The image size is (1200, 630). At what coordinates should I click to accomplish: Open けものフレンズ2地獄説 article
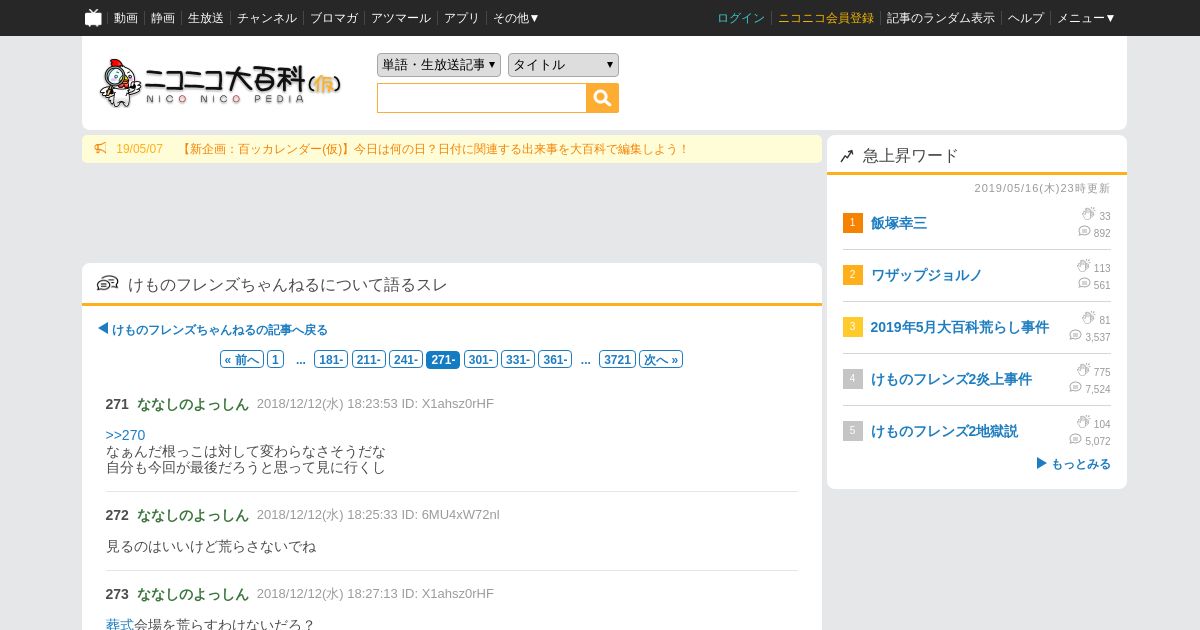coord(944,431)
